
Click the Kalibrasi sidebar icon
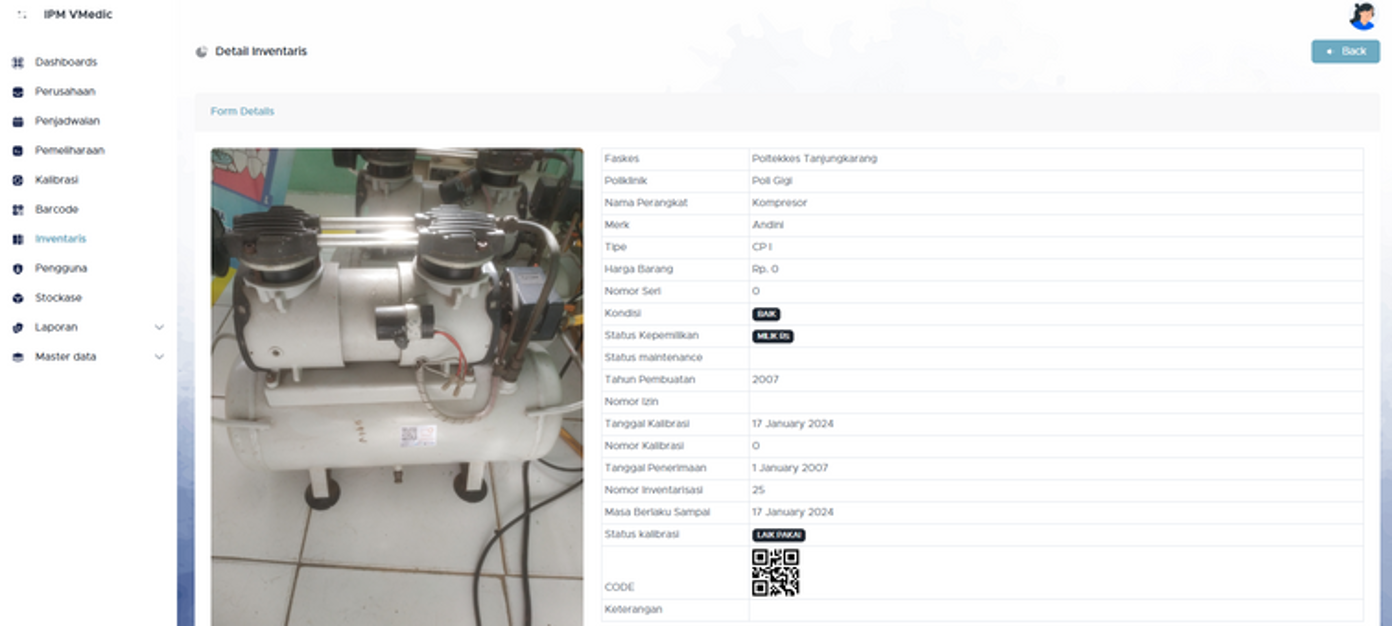(x=17, y=180)
